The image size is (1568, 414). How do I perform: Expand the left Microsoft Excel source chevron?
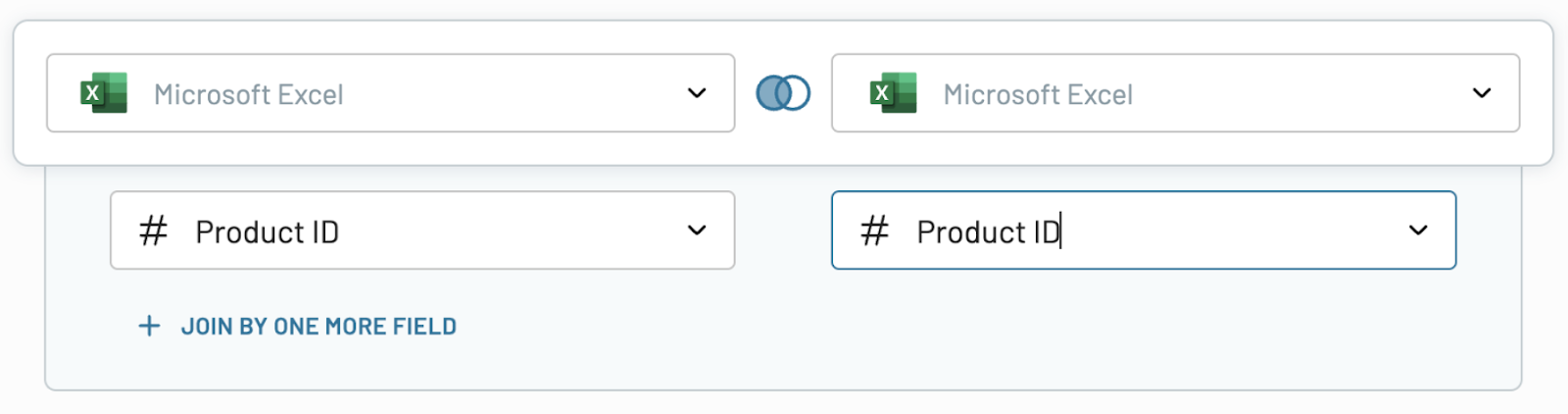697,93
